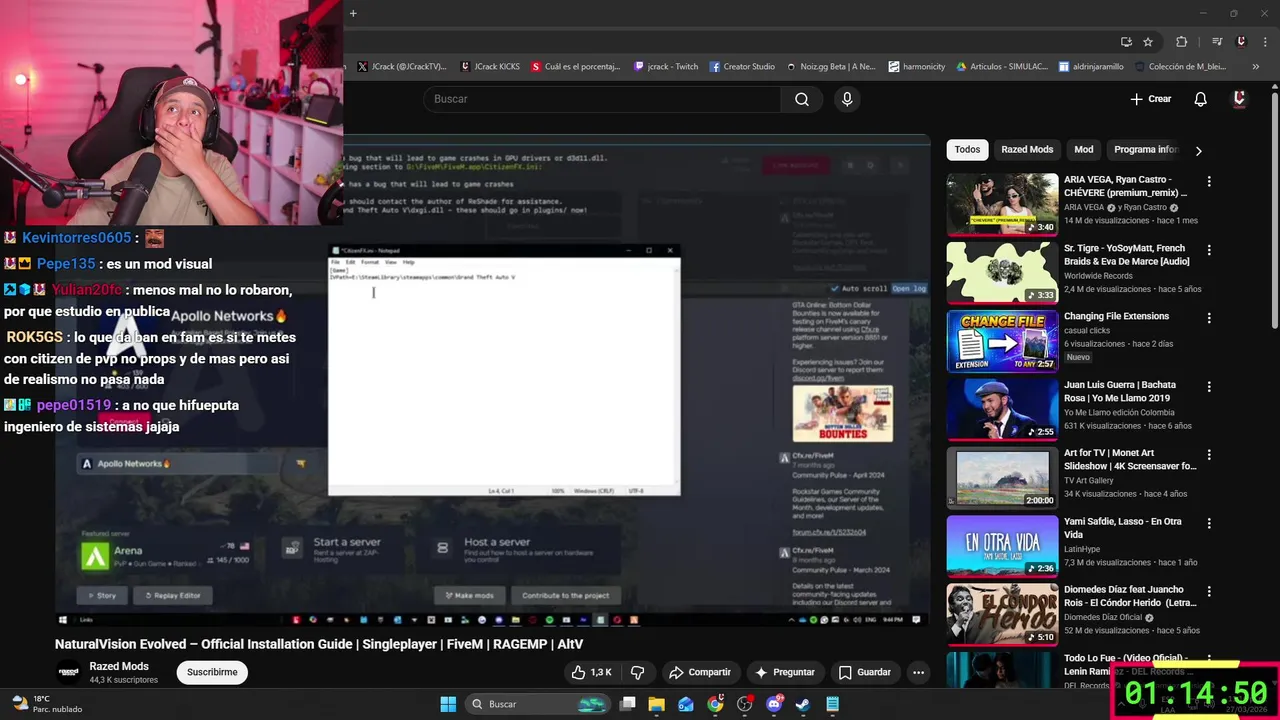The width and height of the screenshot is (1280, 720).
Task: Open more actions ellipsis below video
Action: pyautogui.click(x=918, y=672)
